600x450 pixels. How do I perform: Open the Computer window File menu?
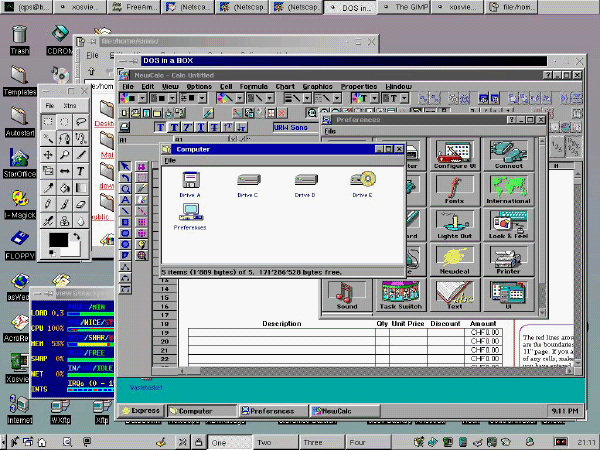tap(170, 161)
